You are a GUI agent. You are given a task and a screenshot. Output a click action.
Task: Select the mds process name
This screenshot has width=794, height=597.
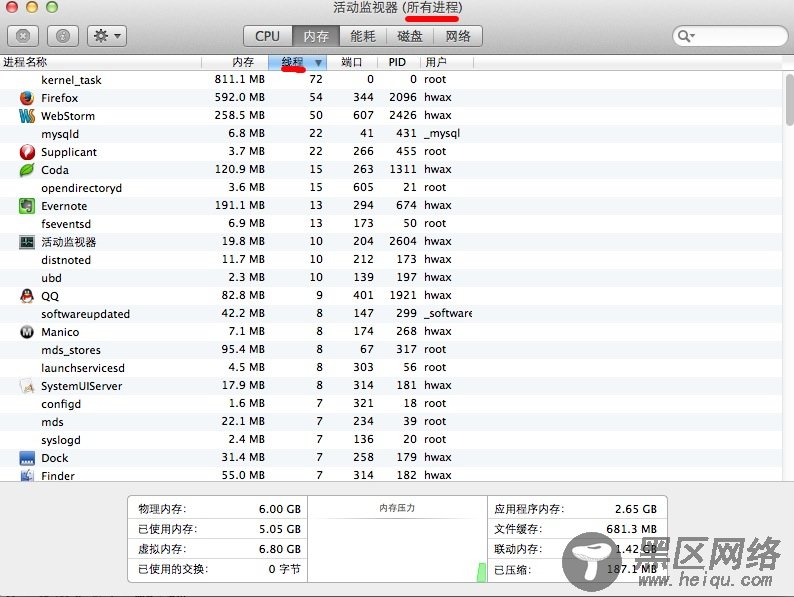[52, 422]
